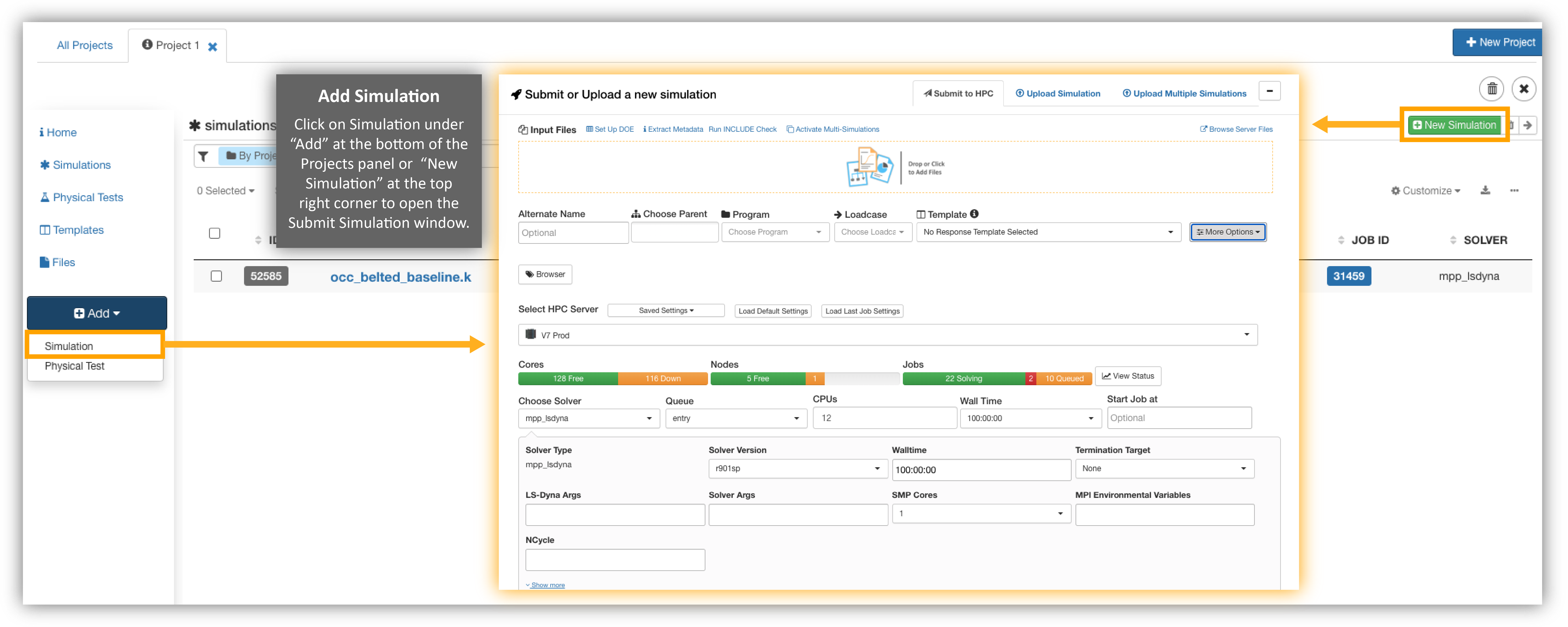
Task: Open Files in sidebar
Action: [x=57, y=262]
